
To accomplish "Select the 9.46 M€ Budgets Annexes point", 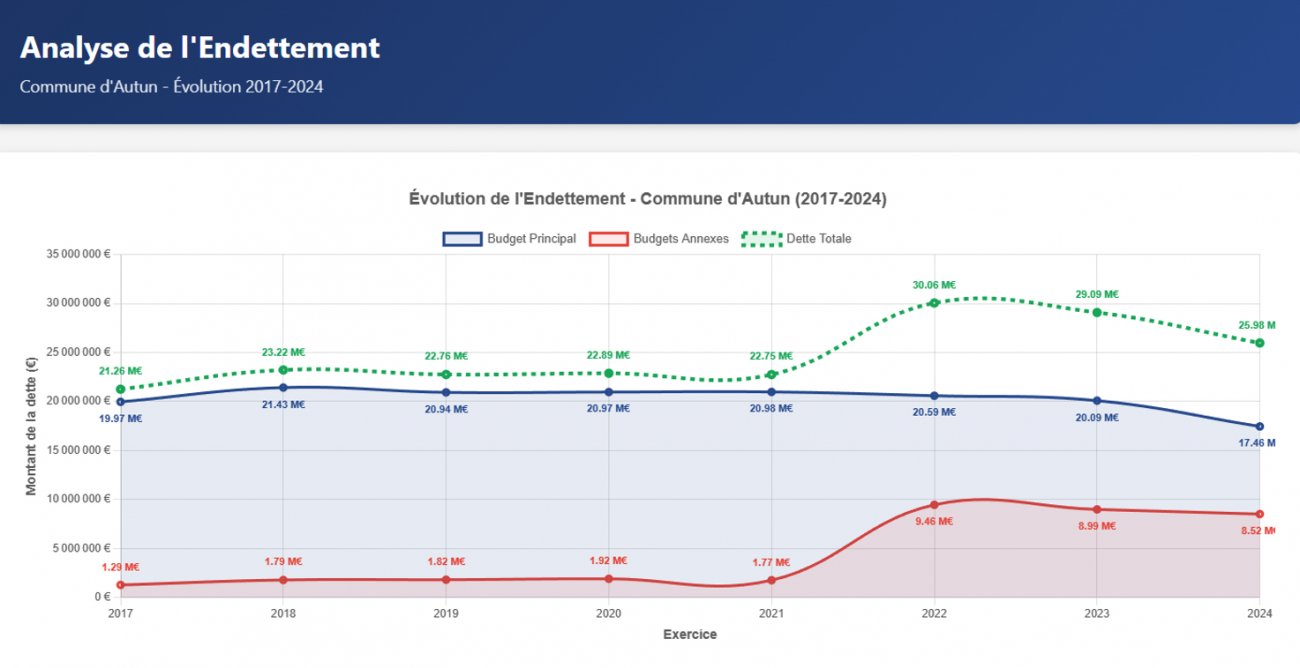I will [934, 505].
